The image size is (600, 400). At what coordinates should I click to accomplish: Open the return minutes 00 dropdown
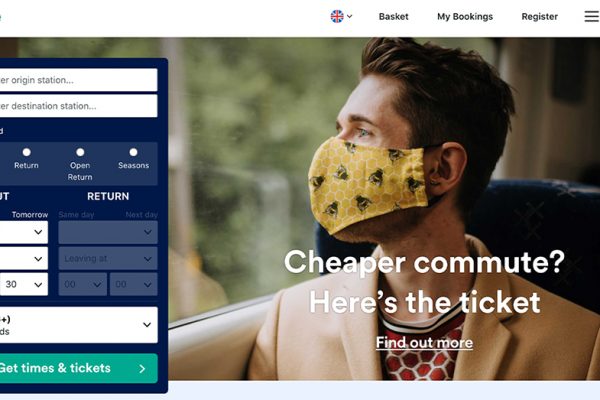coord(134,284)
